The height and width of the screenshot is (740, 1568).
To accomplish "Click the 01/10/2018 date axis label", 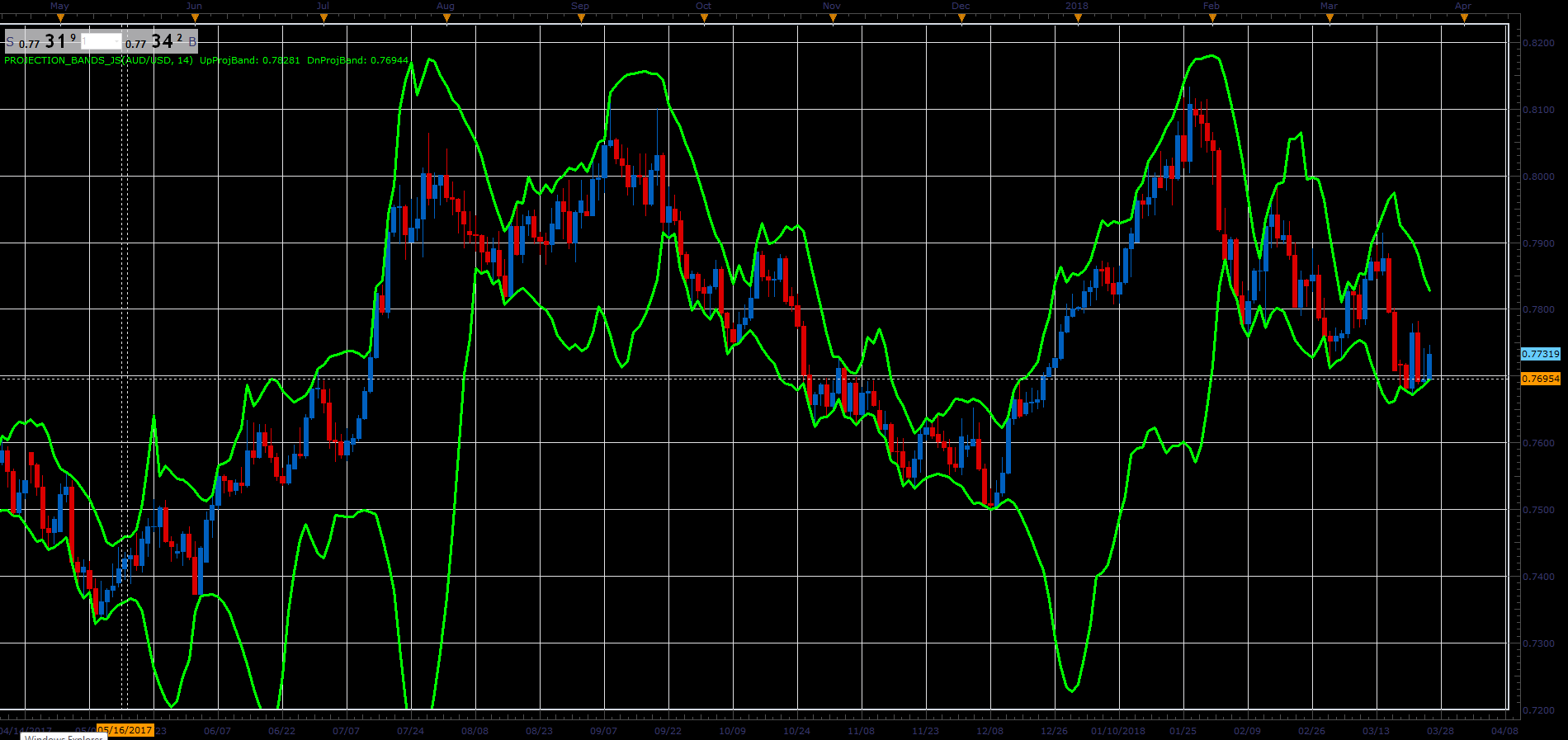I will tap(1118, 731).
